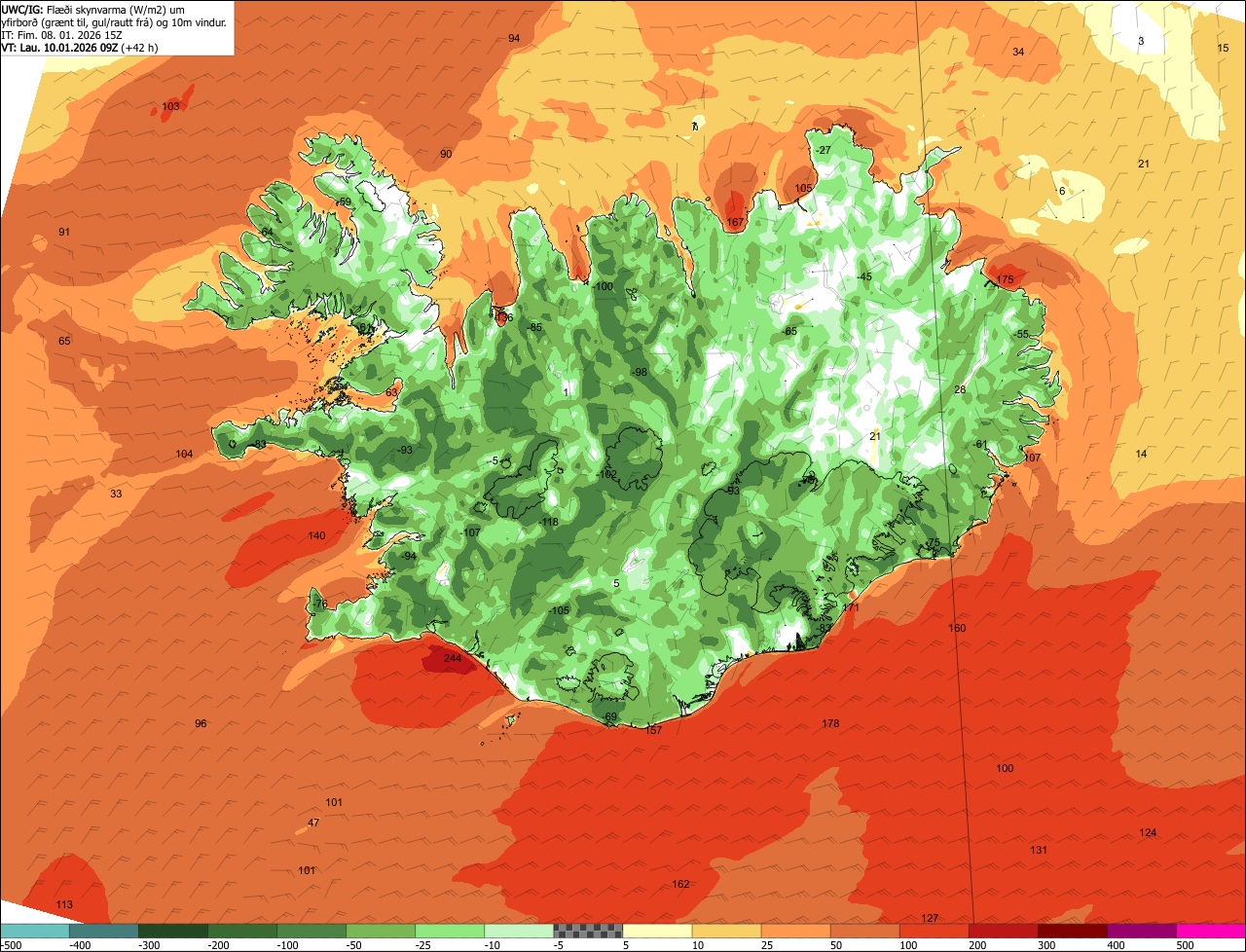Click the value 162 in the southern ocean

coord(680,885)
